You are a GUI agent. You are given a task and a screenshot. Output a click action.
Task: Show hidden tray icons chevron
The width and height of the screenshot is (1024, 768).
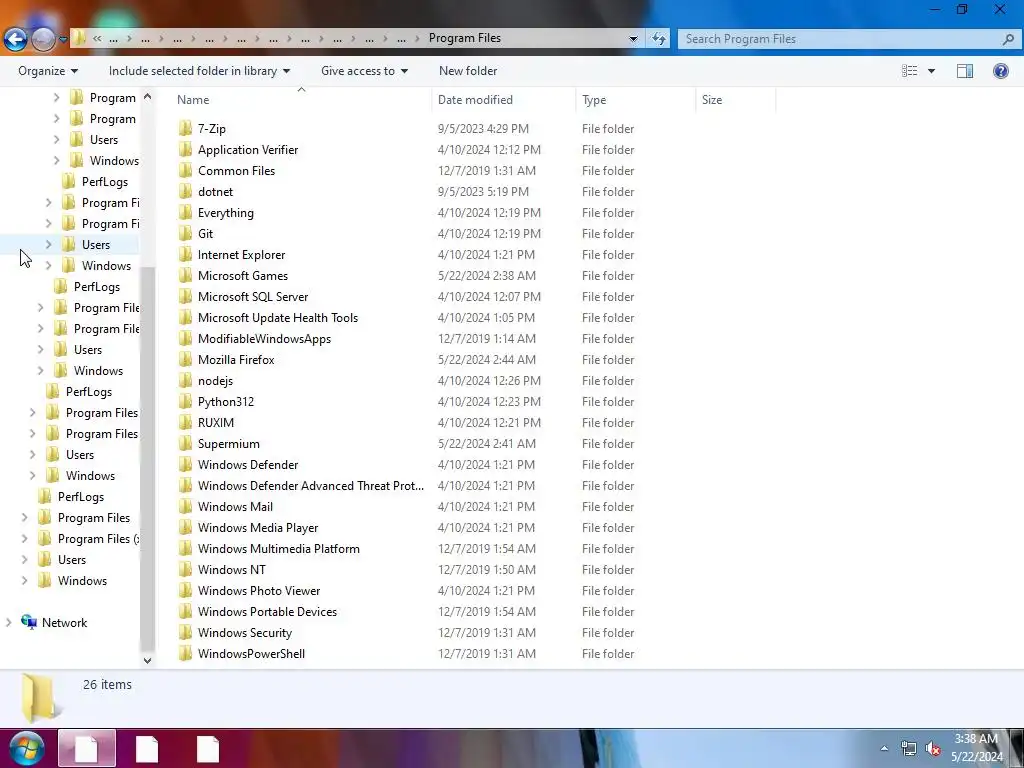884,748
